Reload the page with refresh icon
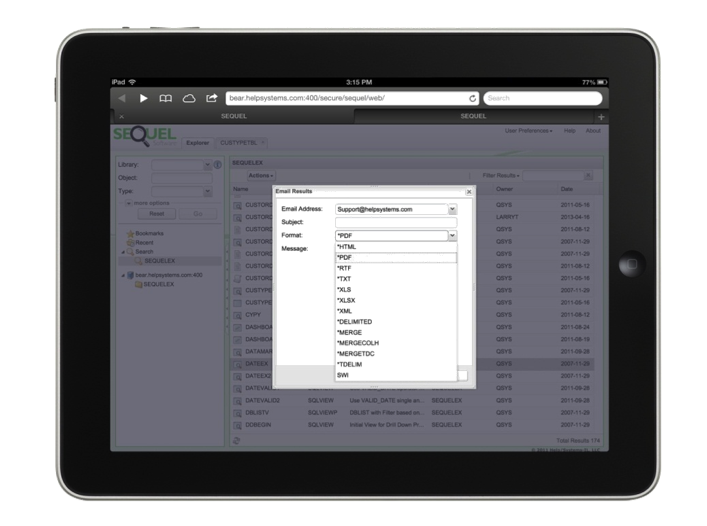Image resolution: width=707 pixels, height=526 pixels. click(x=472, y=98)
